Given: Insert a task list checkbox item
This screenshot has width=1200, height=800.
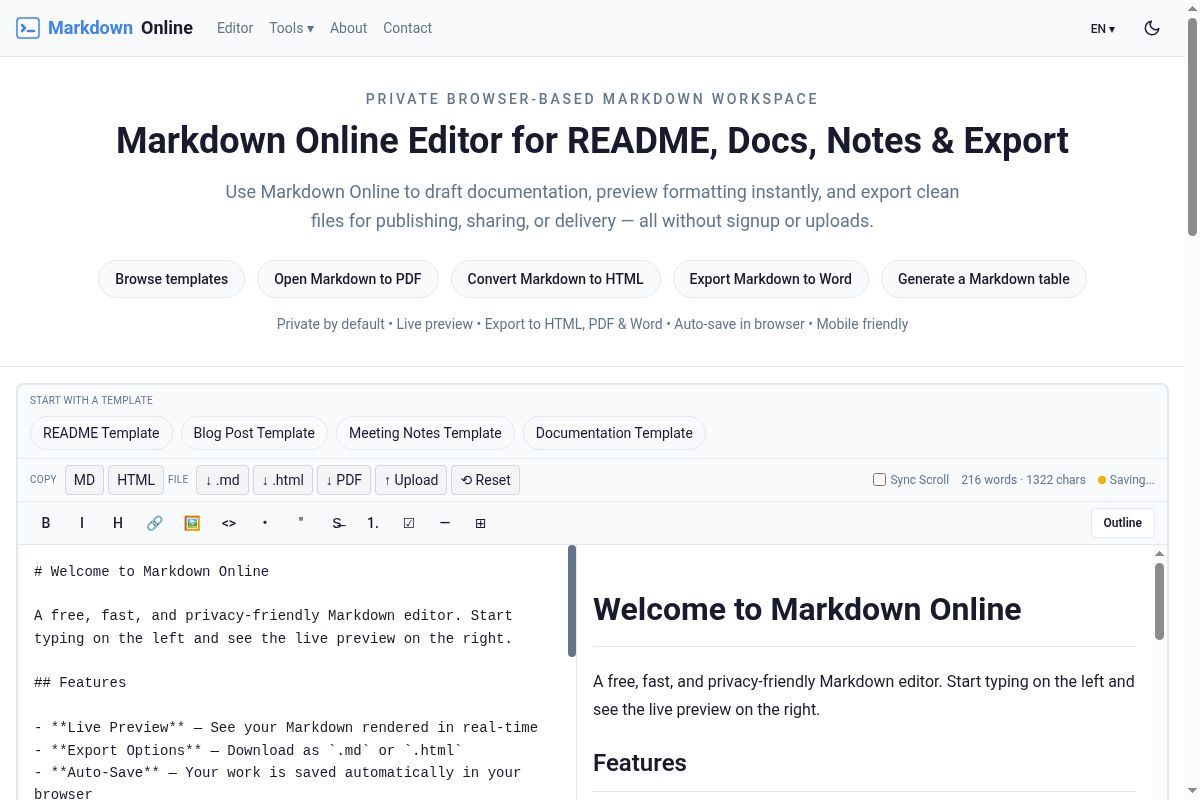Looking at the screenshot, I should coord(409,523).
